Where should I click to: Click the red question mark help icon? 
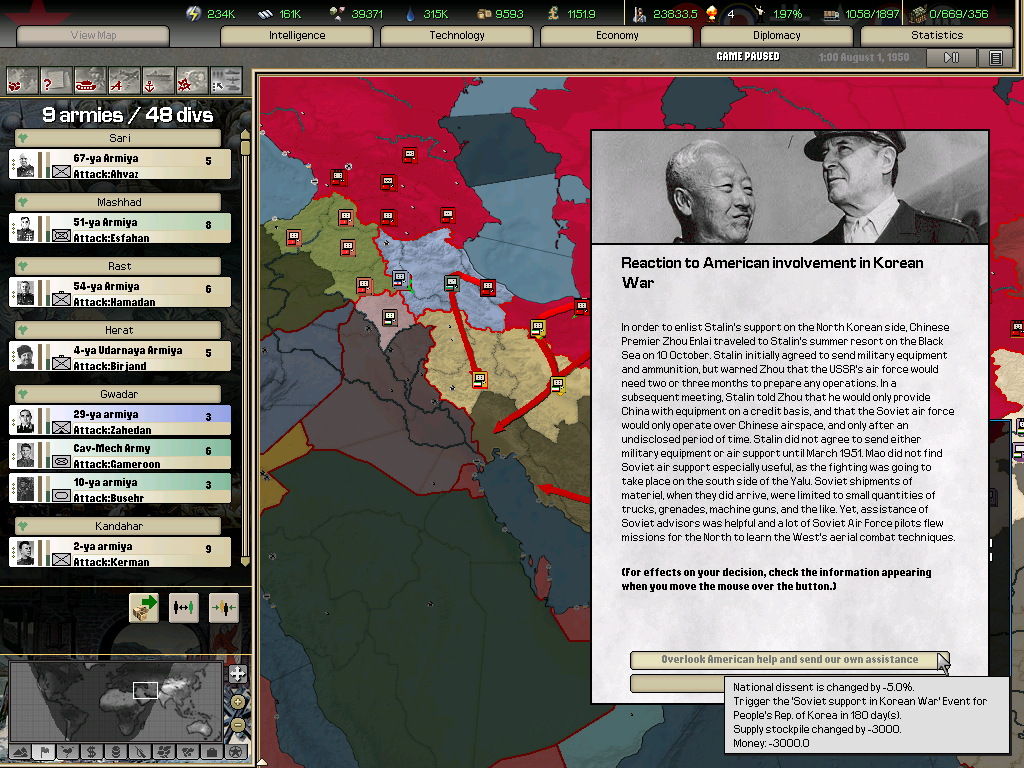pos(56,79)
